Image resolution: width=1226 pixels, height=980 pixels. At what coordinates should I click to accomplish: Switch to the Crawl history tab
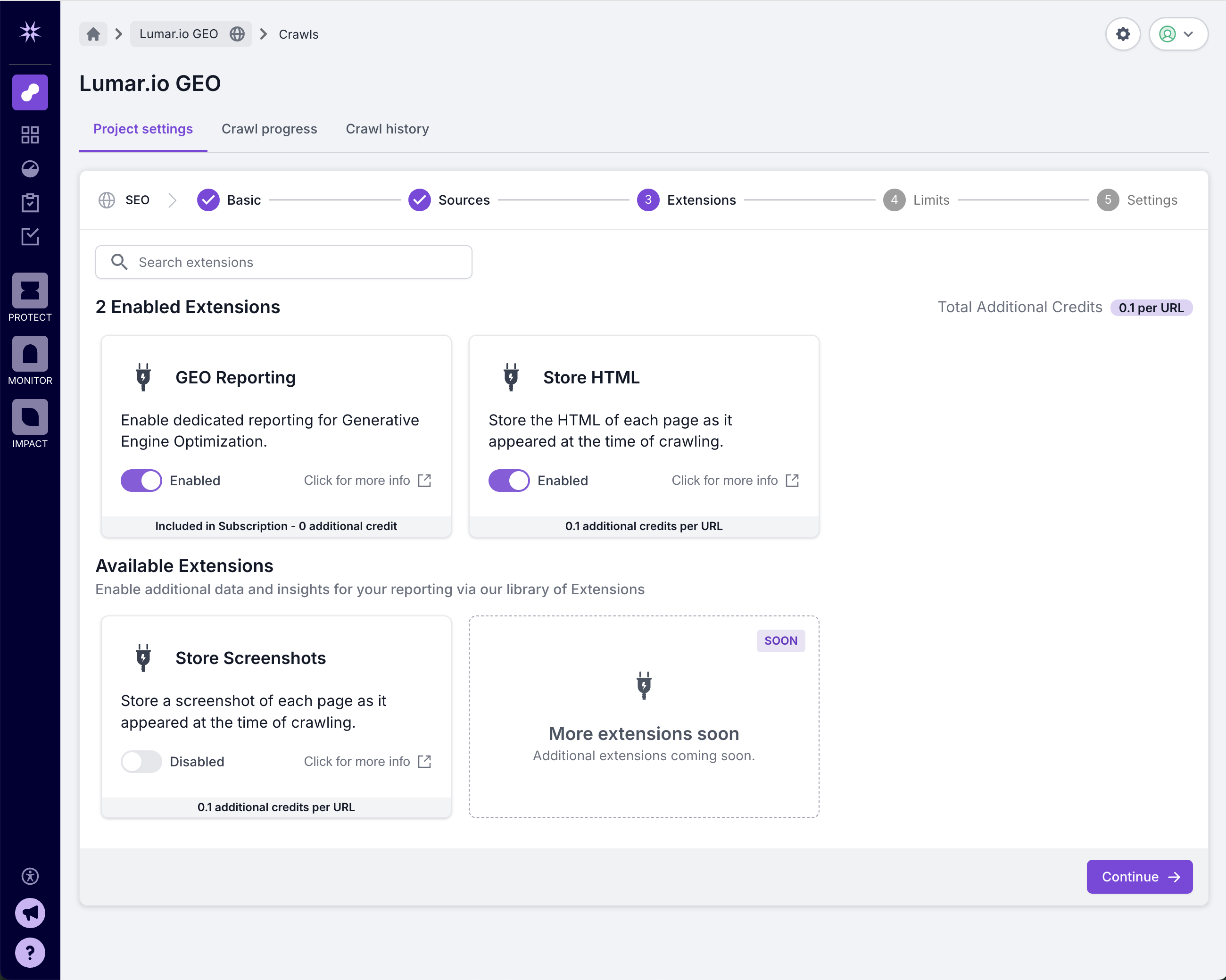point(387,129)
